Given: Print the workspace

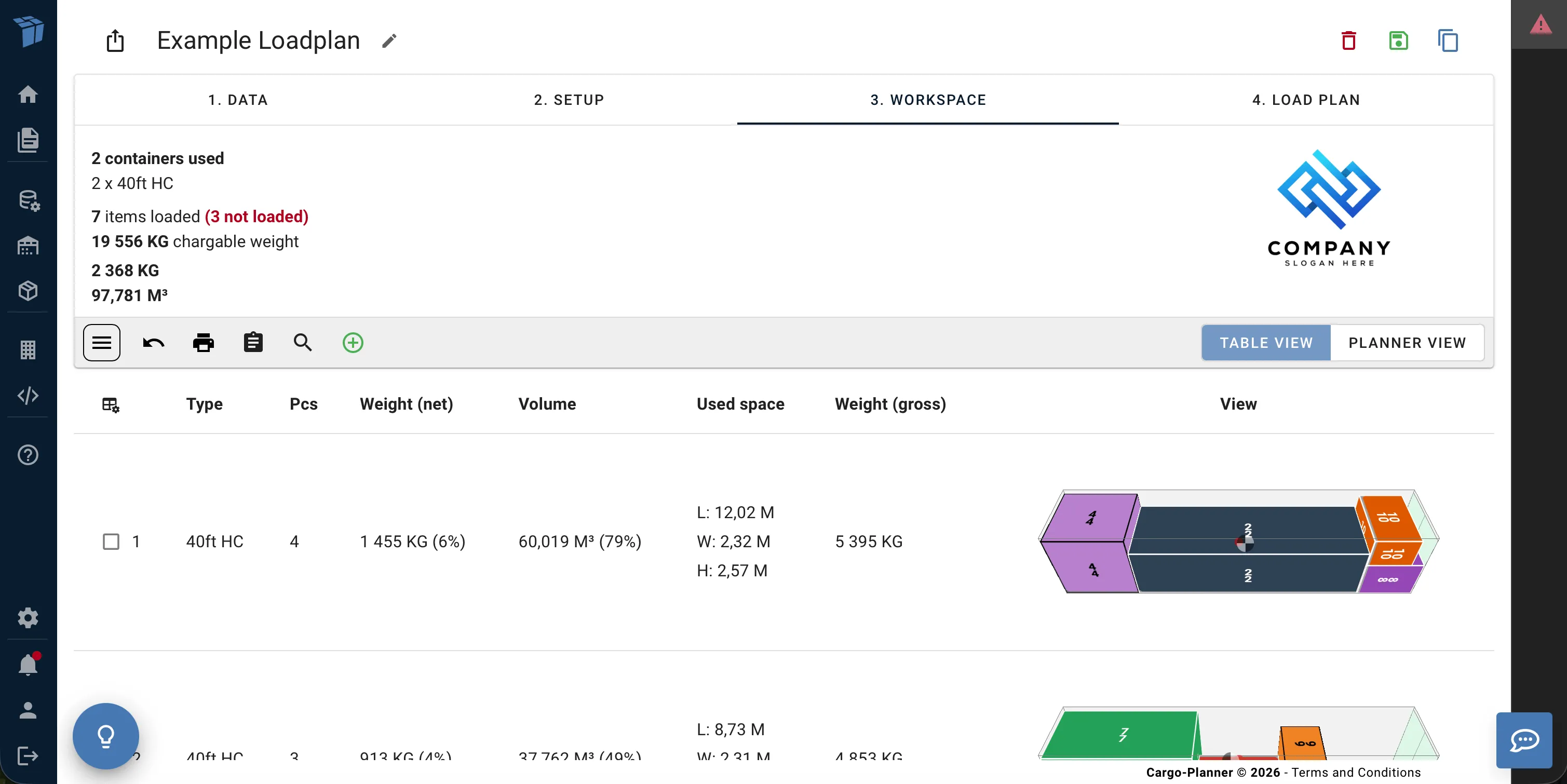Looking at the screenshot, I should click(203, 343).
